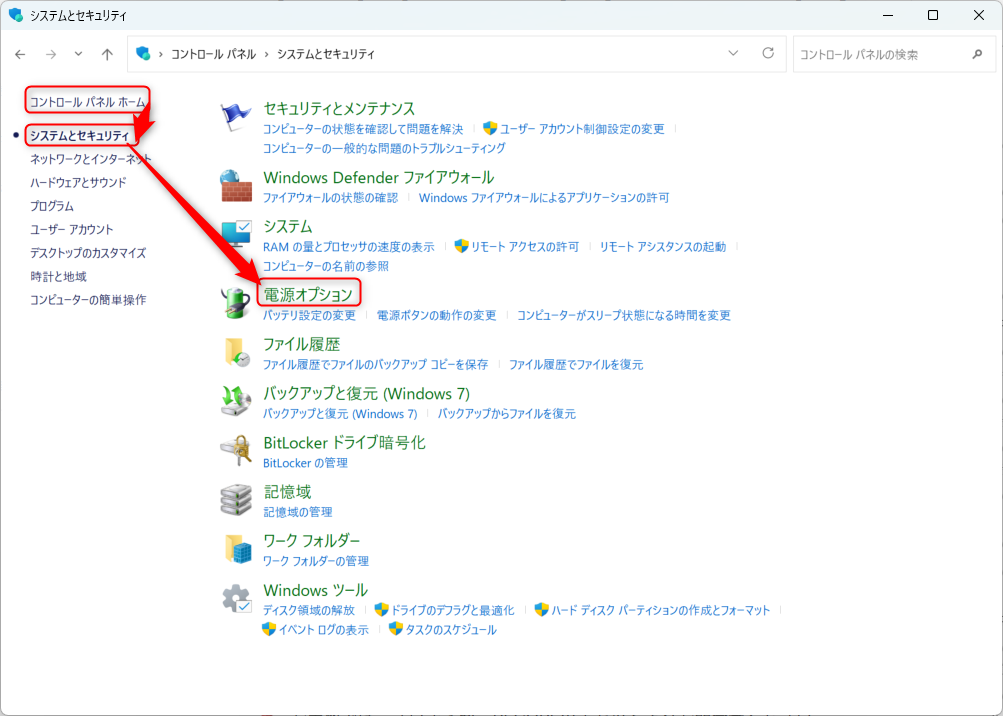Click バッテリ設定の変更 link
Image resolution: width=1003 pixels, height=716 pixels.
tap(309, 315)
